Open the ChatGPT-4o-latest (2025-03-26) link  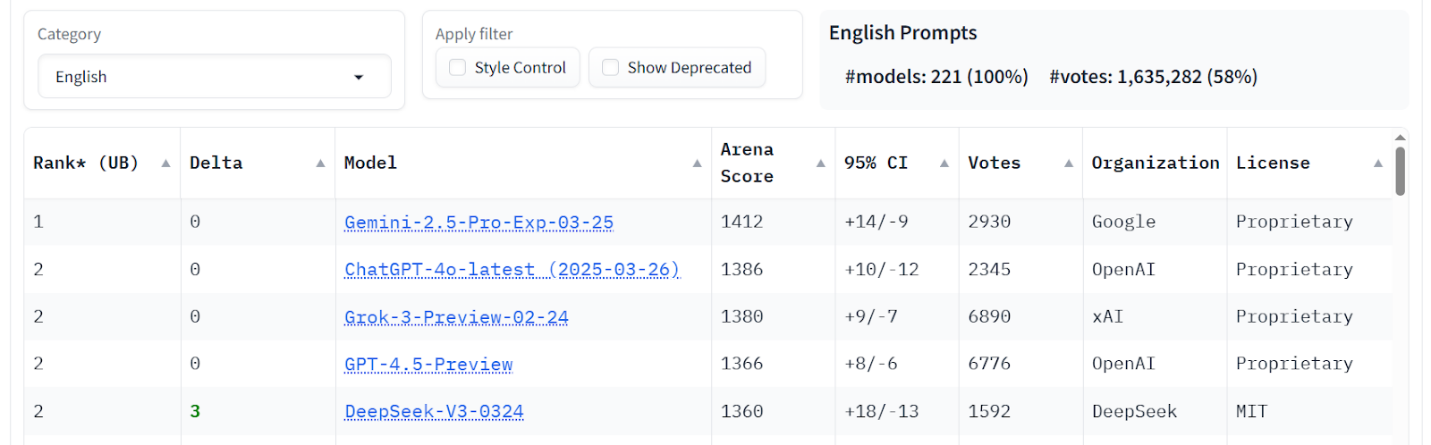pos(512,269)
